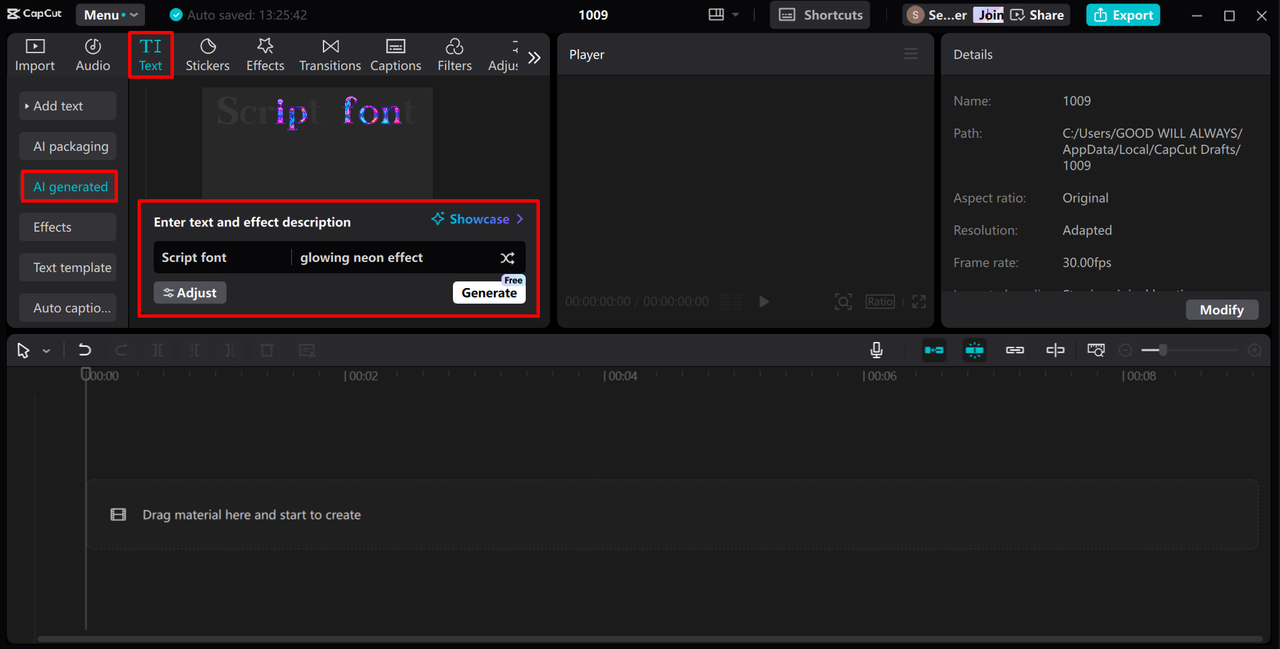The height and width of the screenshot is (649, 1280).
Task: Open the Player panel menu icon
Action: pos(911,54)
